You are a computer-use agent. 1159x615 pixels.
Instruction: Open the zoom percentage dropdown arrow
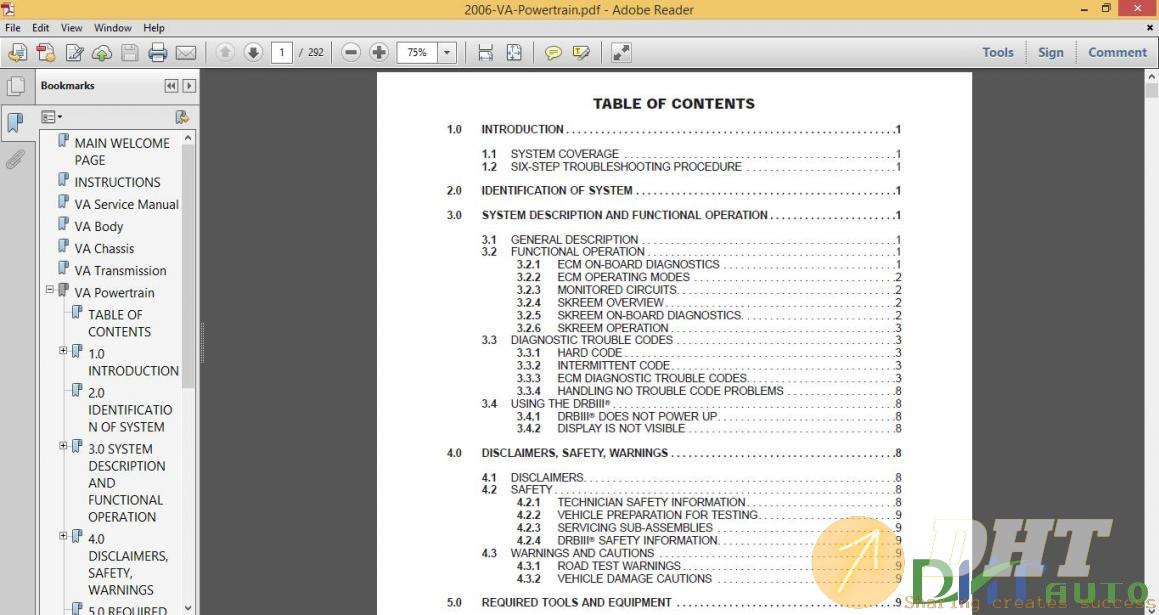[x=447, y=52]
